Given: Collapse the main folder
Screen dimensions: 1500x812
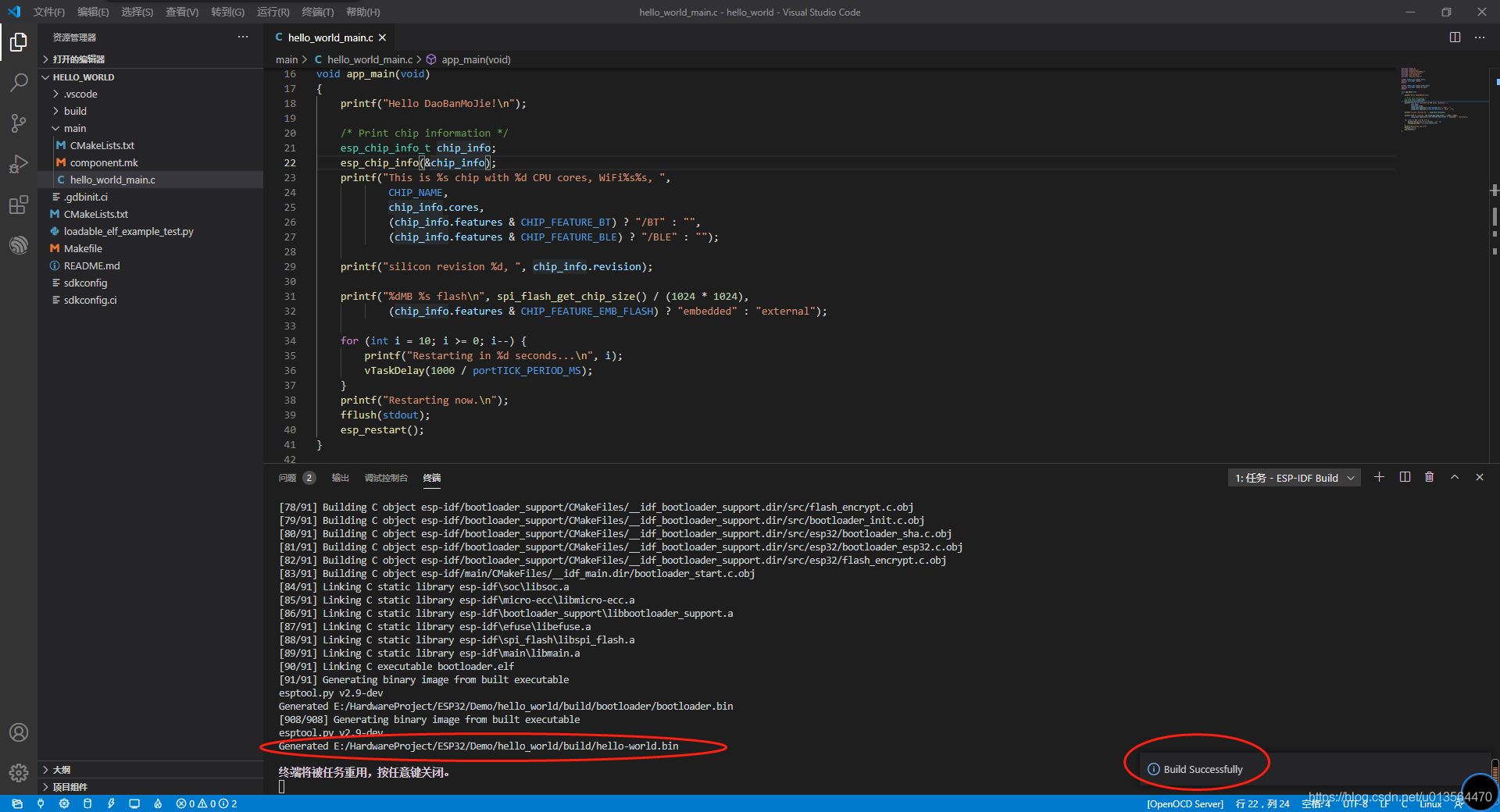Looking at the screenshot, I should (75, 128).
